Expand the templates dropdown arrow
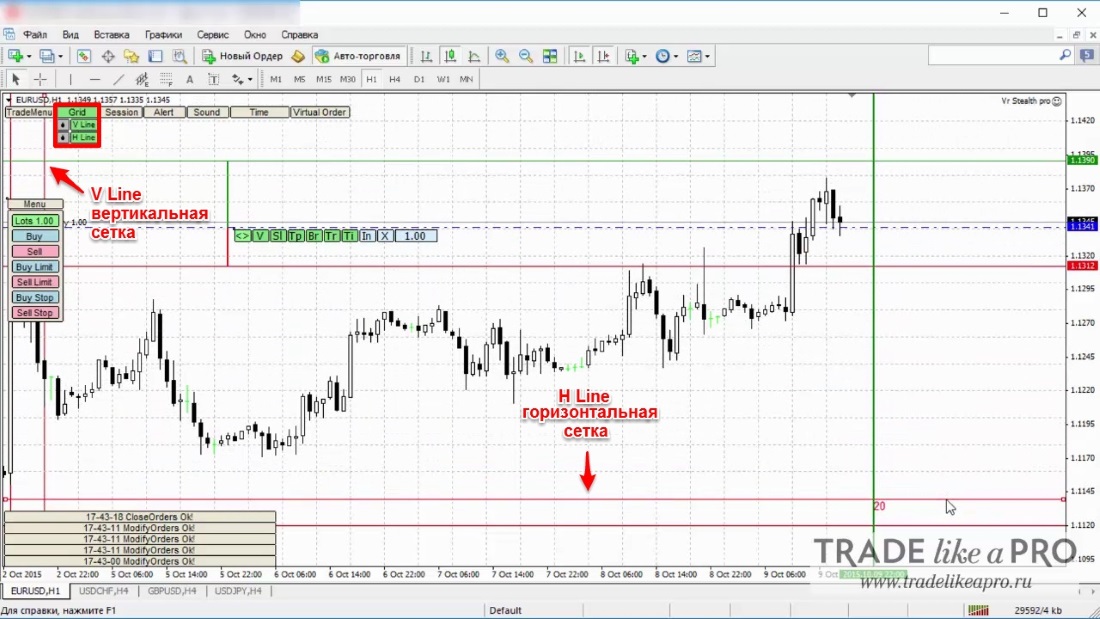This screenshot has height=619, width=1100. (x=707, y=56)
